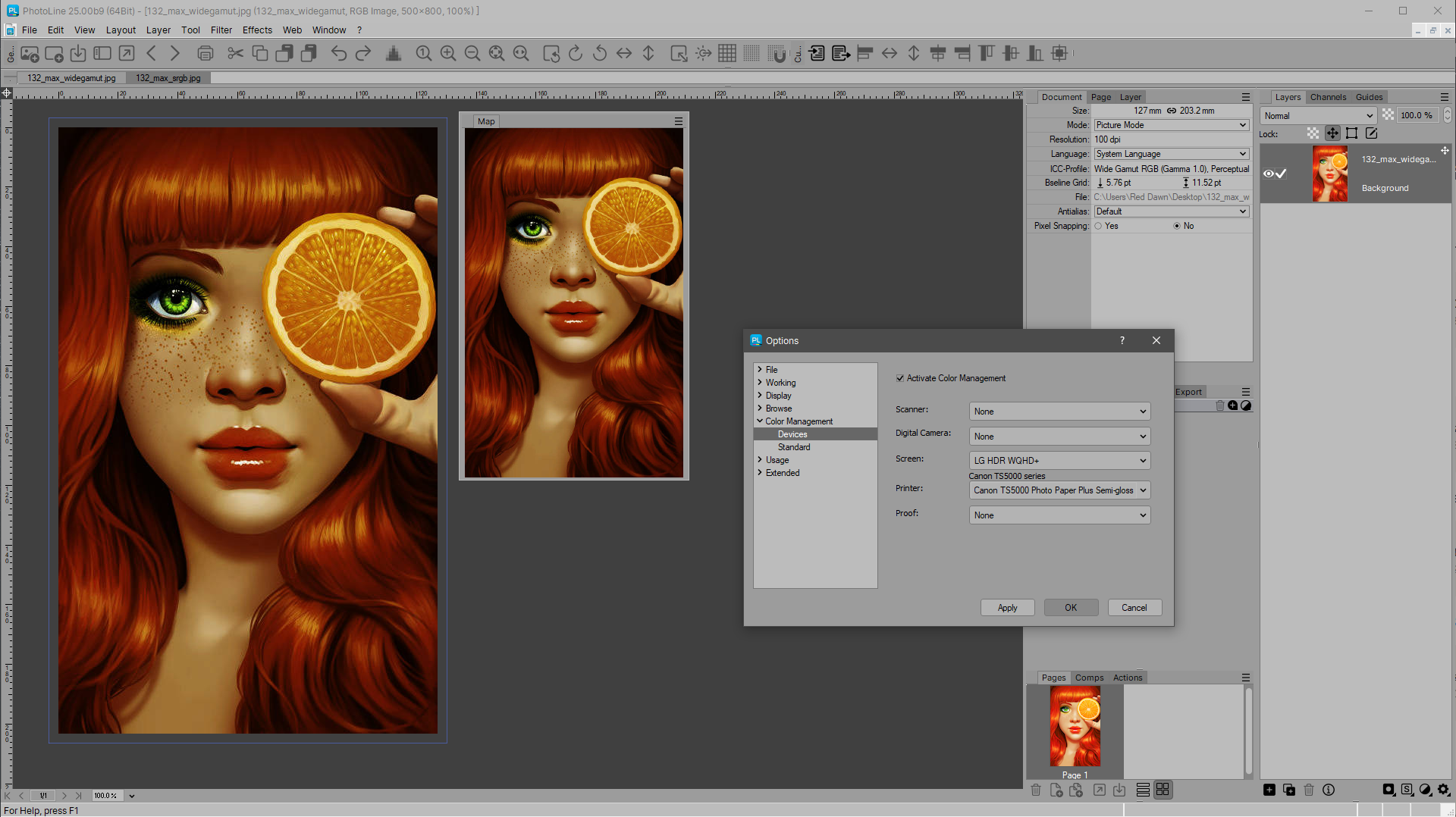Switch to 132_max_srgb.jpg document tab
Screen dimensions: 1456x817
coord(168,78)
